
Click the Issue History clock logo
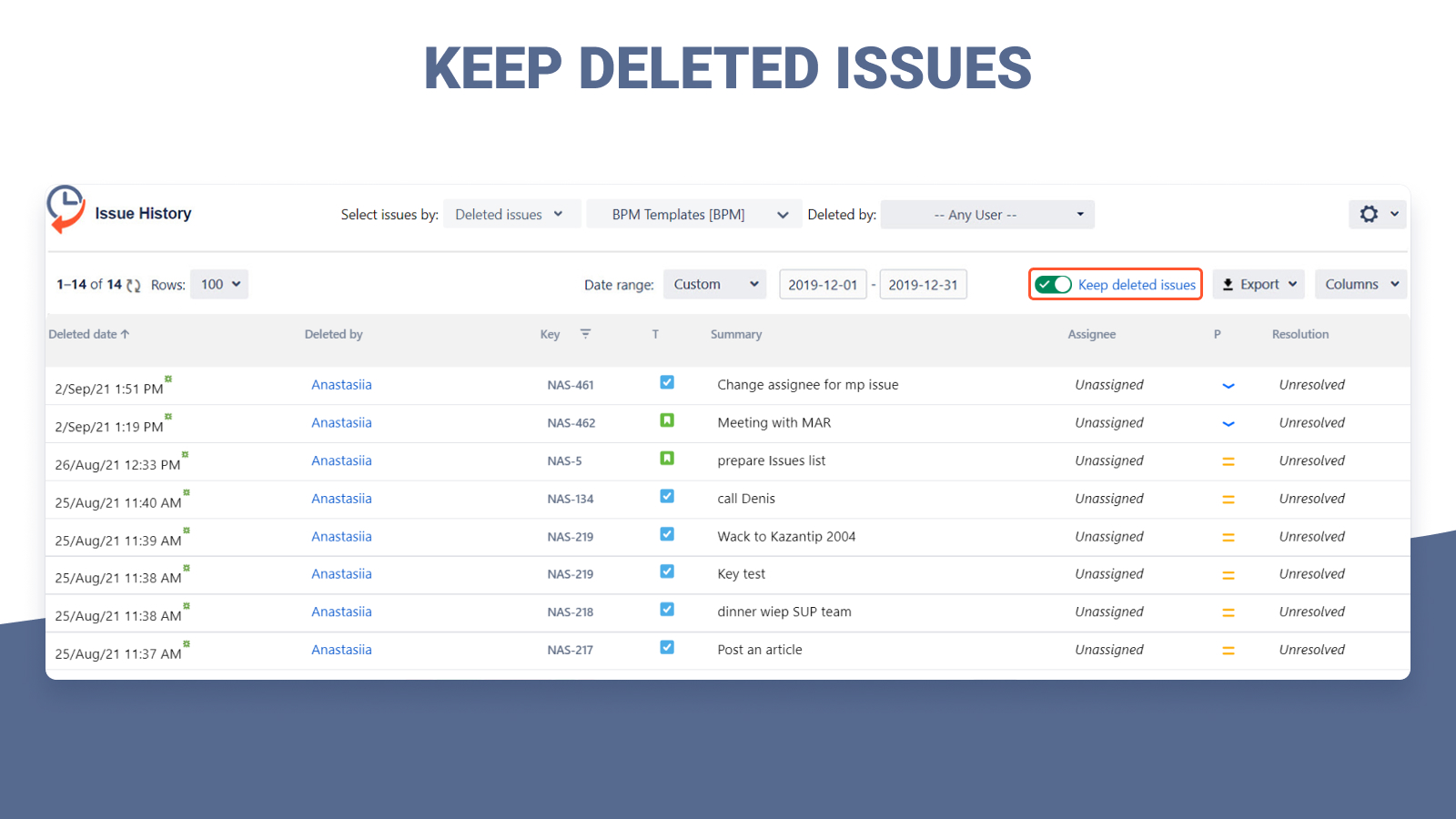pyautogui.click(x=65, y=211)
